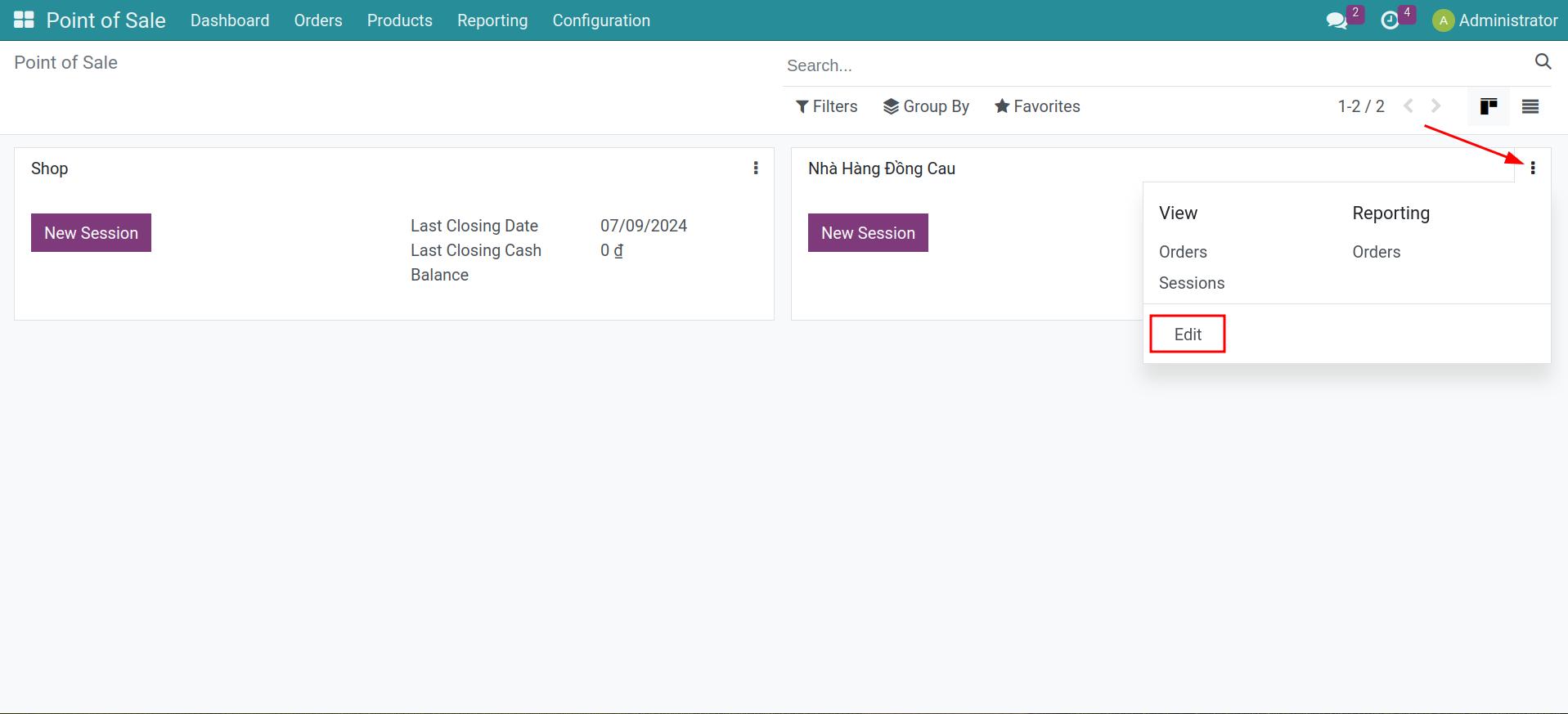The width and height of the screenshot is (1568, 714).
Task: Open the Favorites dropdown
Action: (1037, 106)
